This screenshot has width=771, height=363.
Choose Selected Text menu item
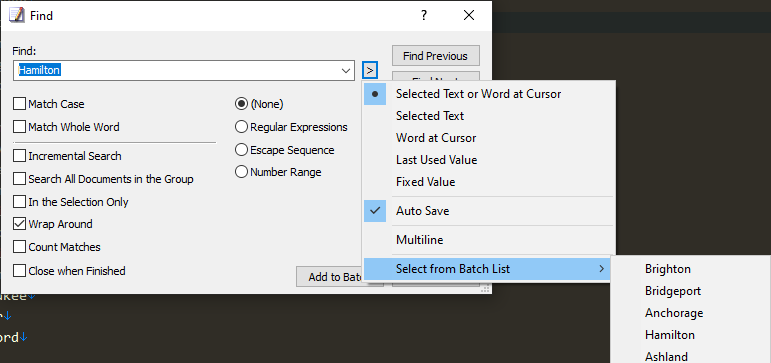click(489, 116)
